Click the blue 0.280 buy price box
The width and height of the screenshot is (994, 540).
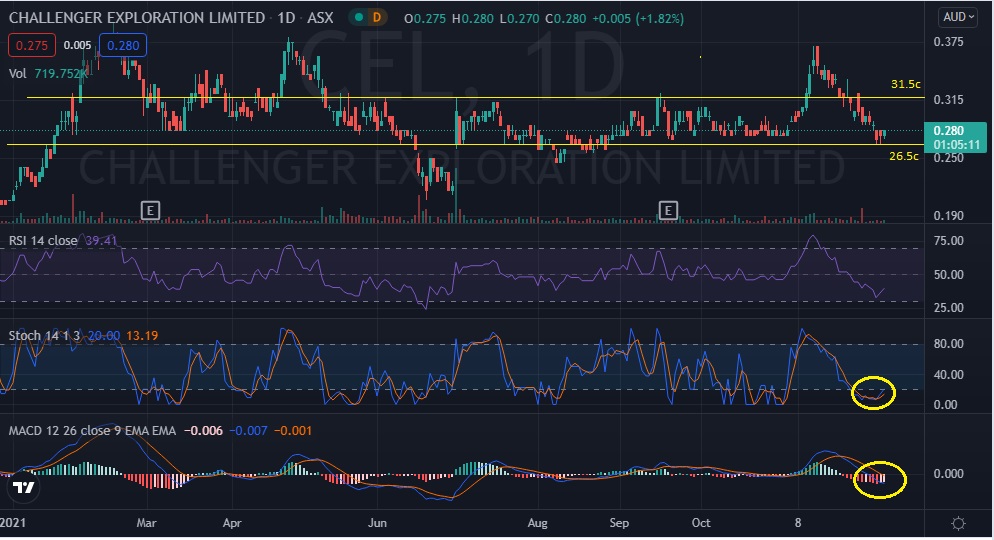pyautogui.click(x=123, y=46)
